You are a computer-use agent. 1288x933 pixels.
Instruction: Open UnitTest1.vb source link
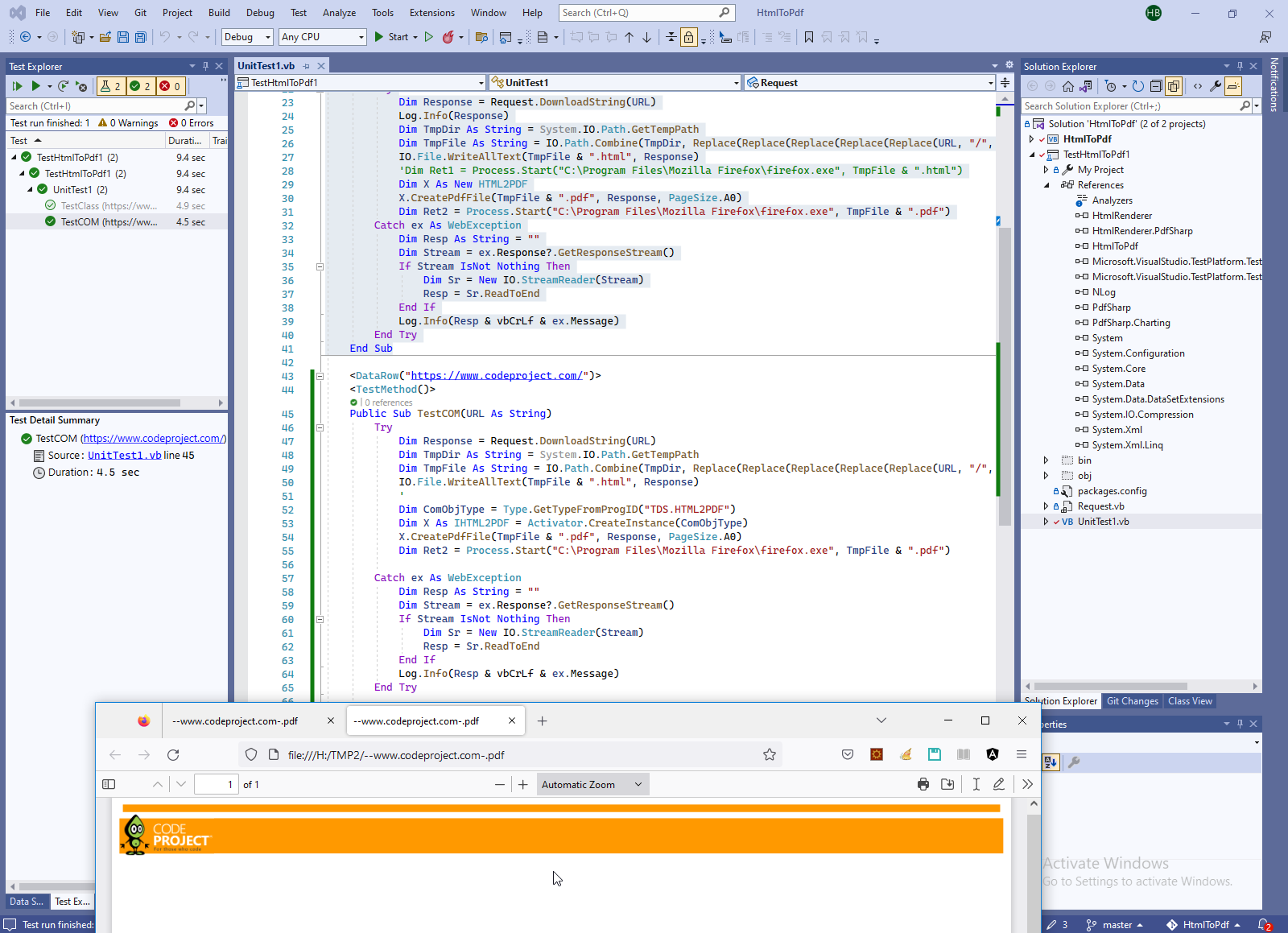coord(124,456)
